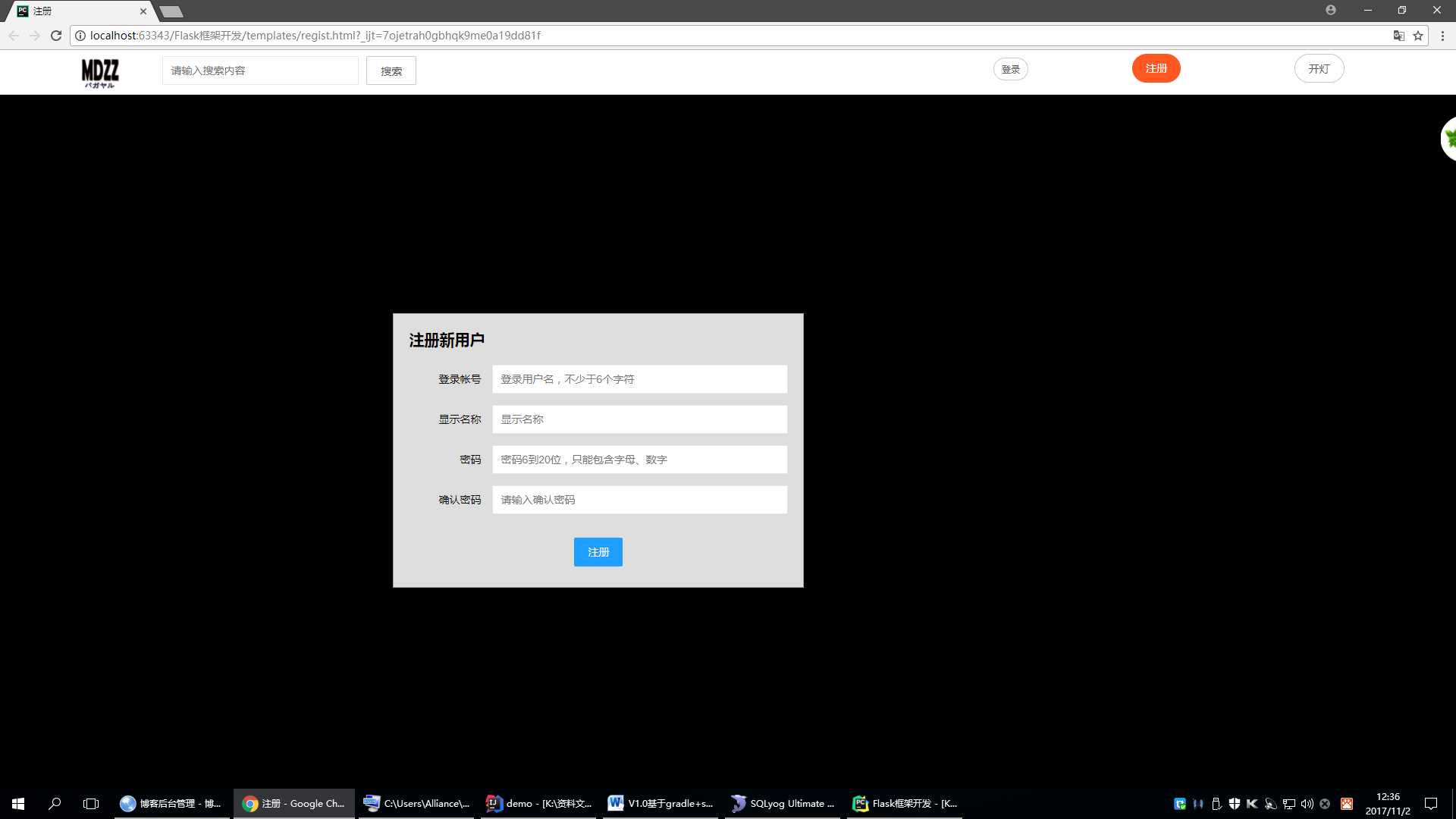Focus the search content input field
1456x819 pixels.
click(x=260, y=71)
